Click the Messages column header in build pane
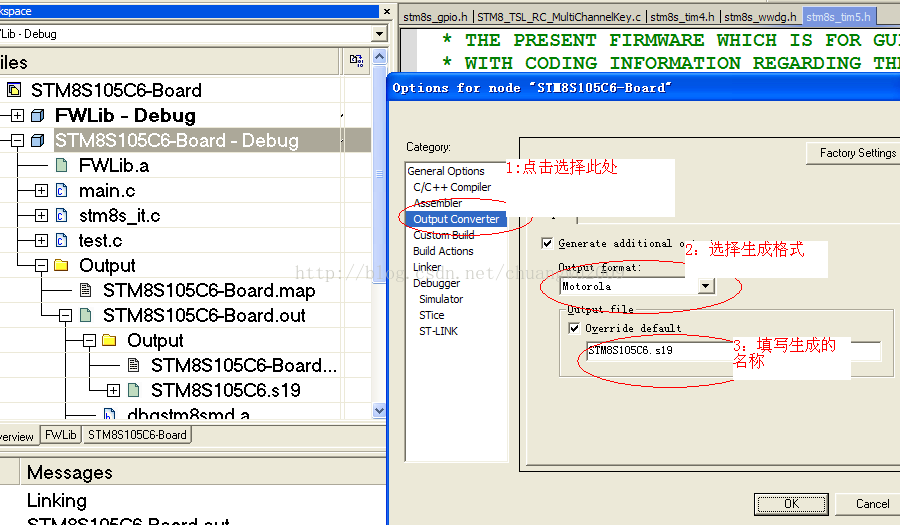 point(204,472)
